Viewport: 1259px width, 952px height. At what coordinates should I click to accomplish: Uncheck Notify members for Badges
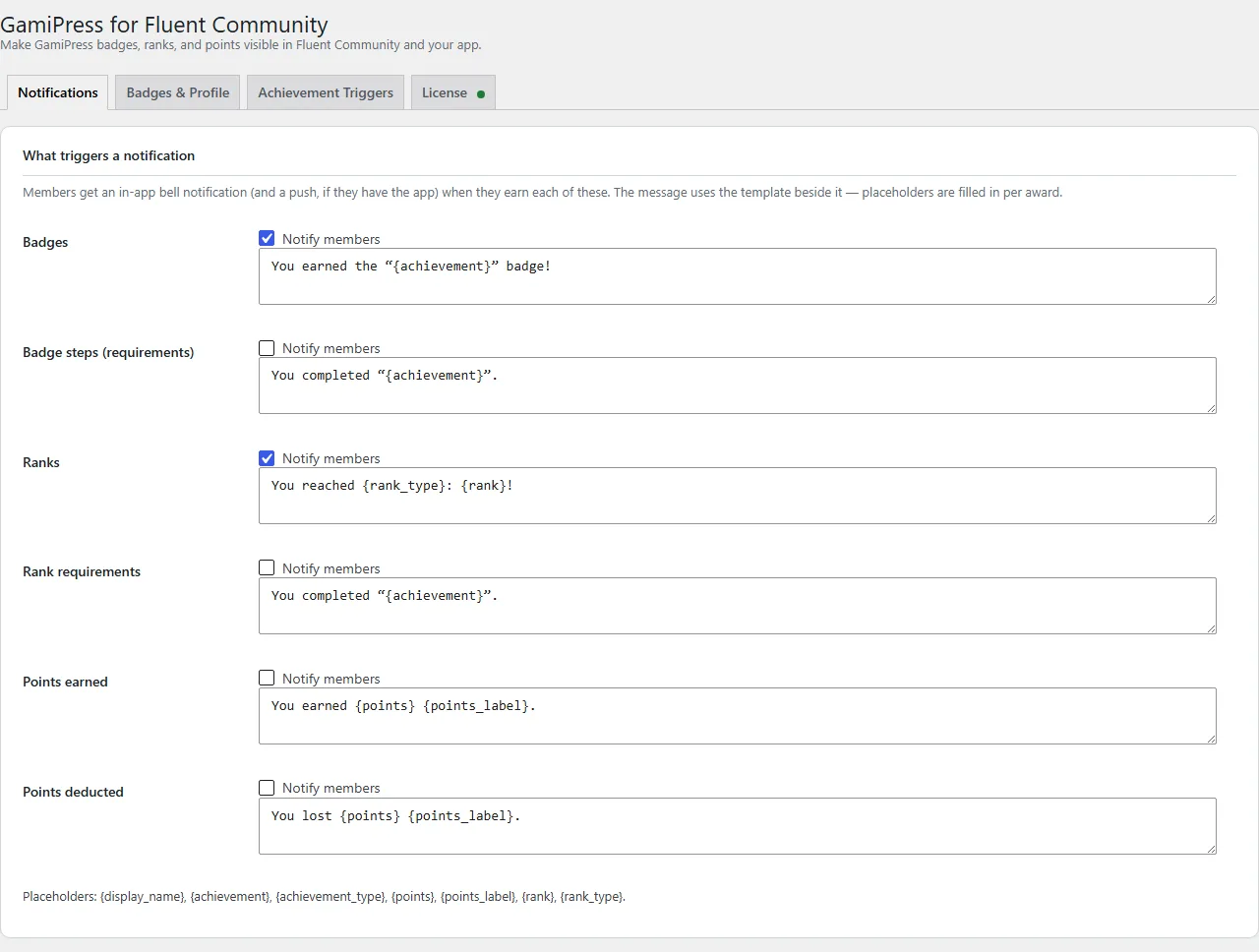(x=267, y=238)
